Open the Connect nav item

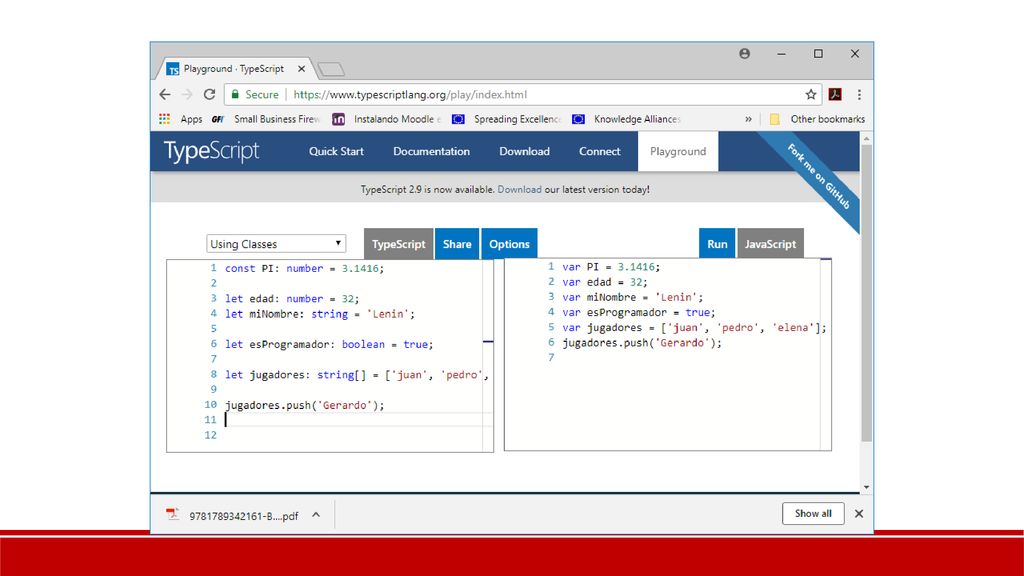point(600,152)
